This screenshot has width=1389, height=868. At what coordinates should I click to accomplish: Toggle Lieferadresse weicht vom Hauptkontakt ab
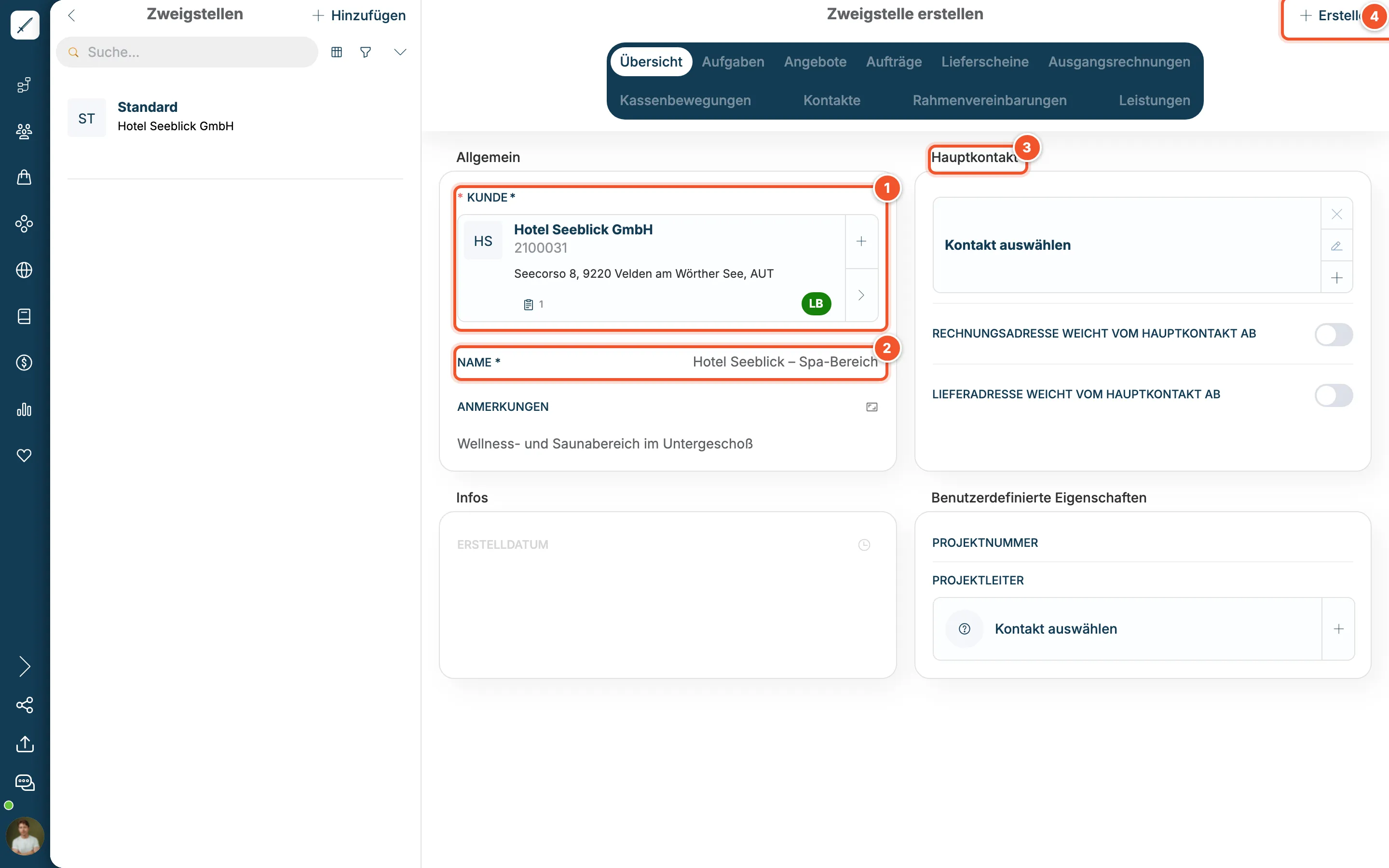tap(1334, 395)
